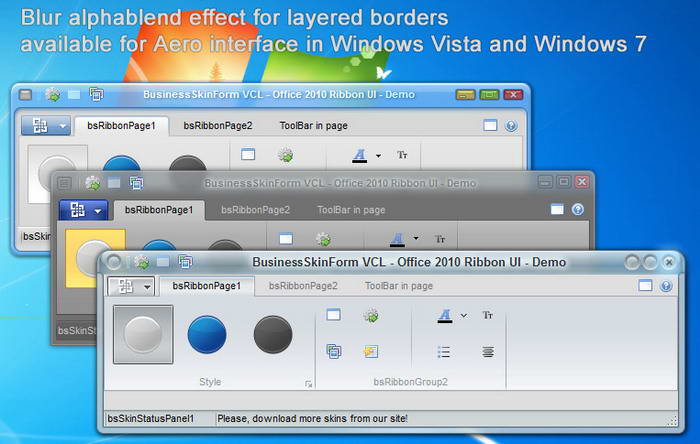Click help icon in front window tab bar
This screenshot has width=700, height=444.
(666, 286)
